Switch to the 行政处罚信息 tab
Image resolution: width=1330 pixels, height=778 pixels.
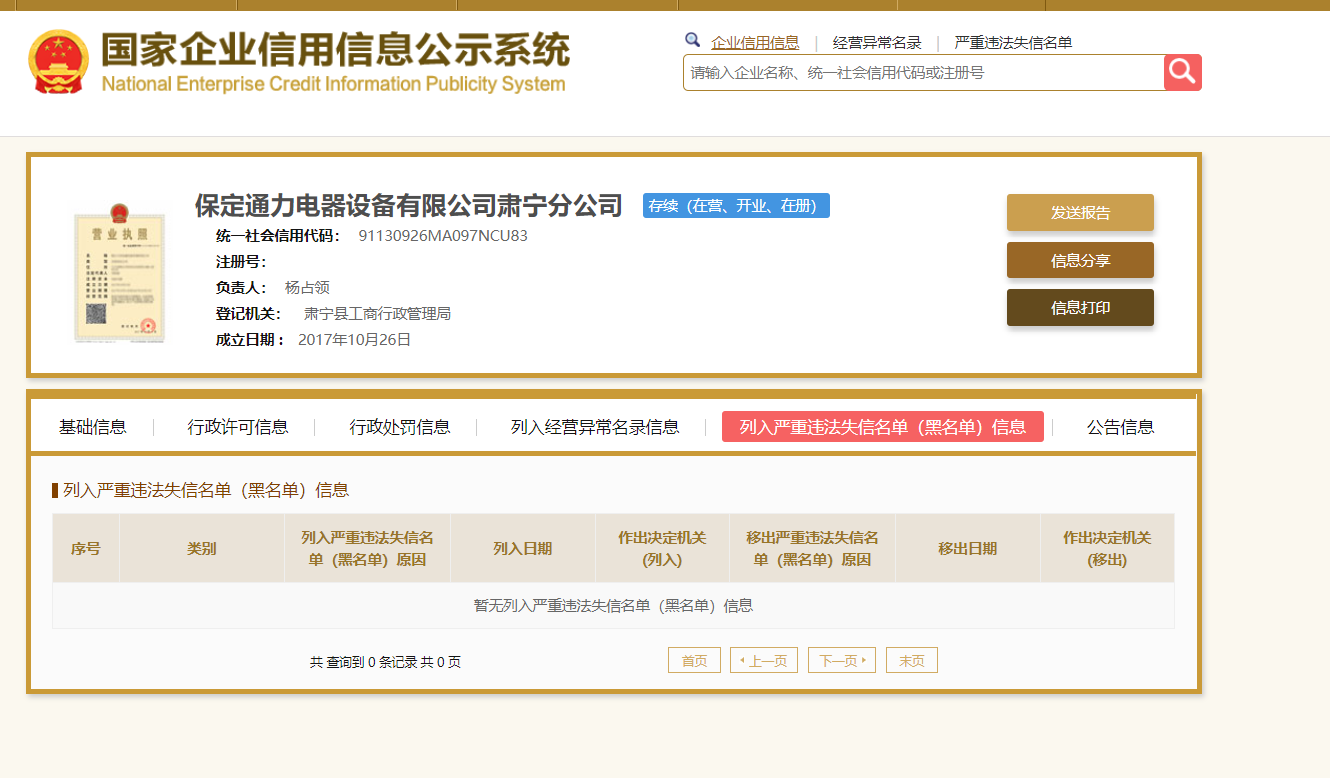click(x=400, y=427)
